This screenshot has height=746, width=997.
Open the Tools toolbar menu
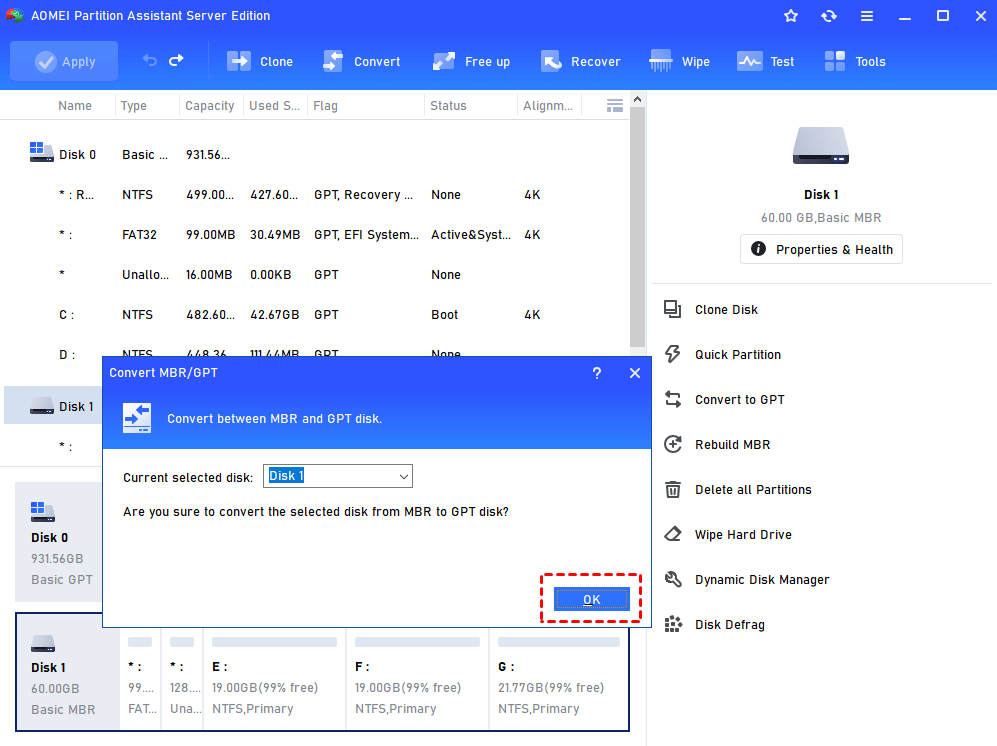855,62
